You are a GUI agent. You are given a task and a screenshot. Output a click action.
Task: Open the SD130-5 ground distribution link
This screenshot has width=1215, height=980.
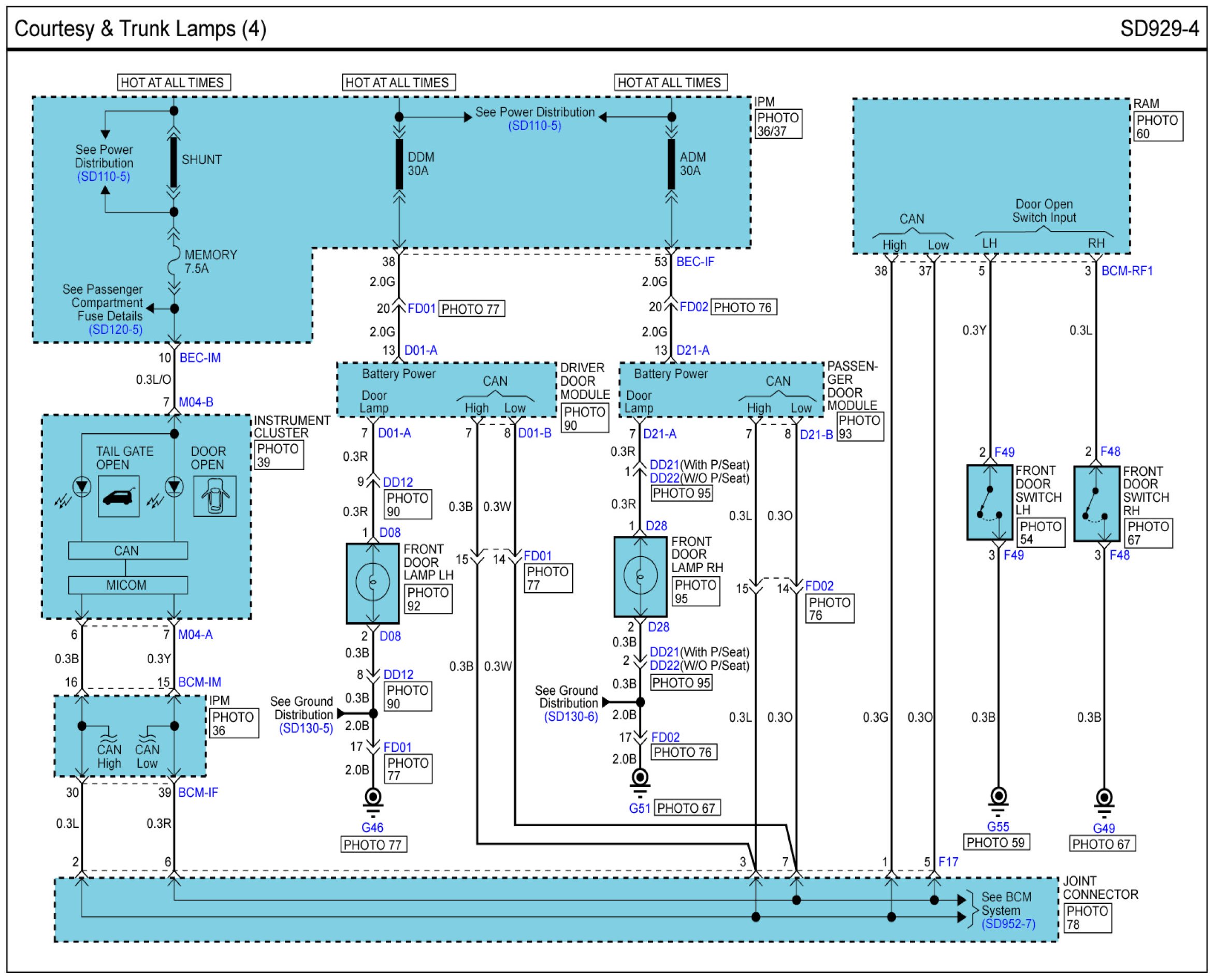coord(306,728)
